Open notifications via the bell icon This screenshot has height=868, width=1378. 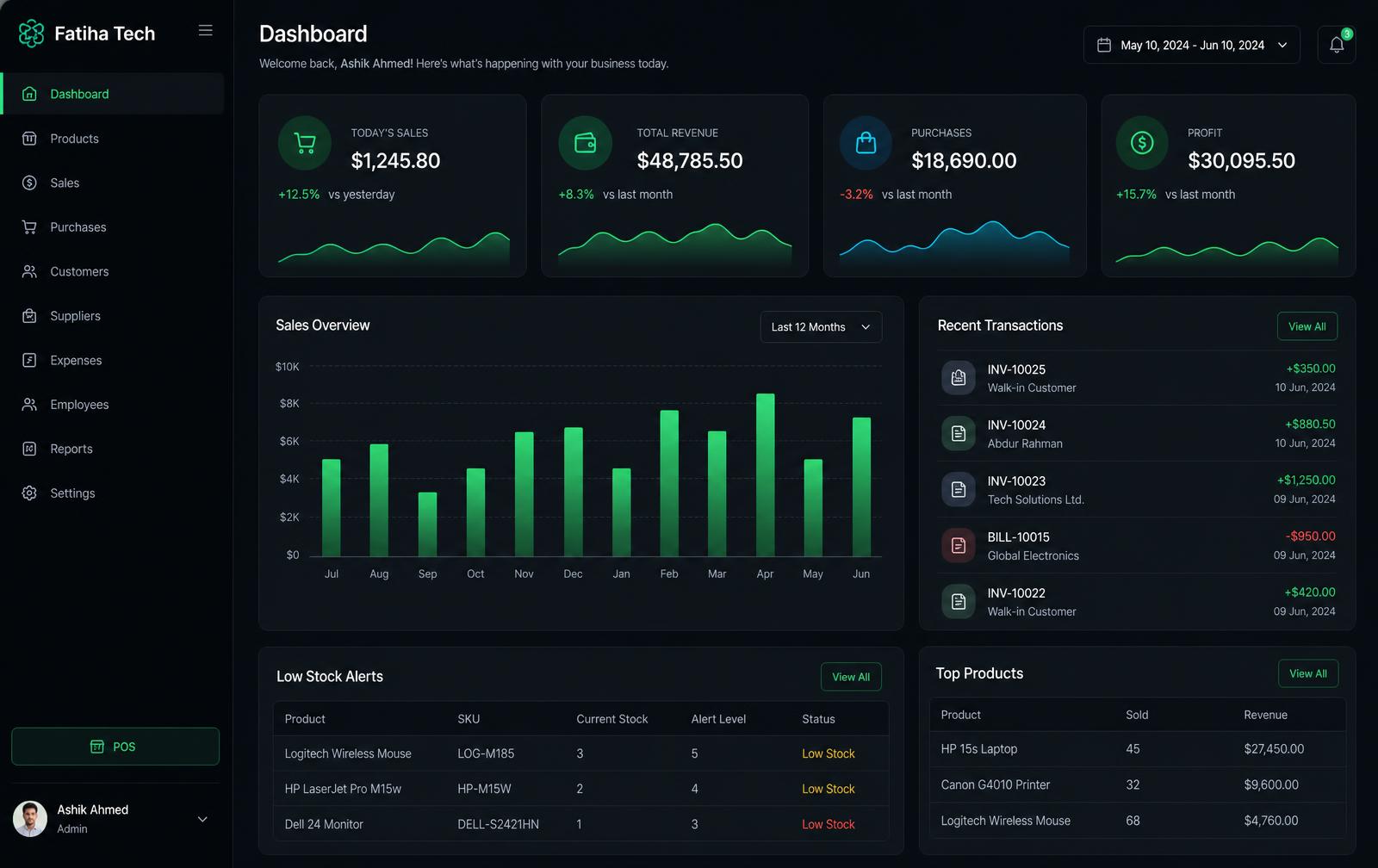[x=1337, y=45]
